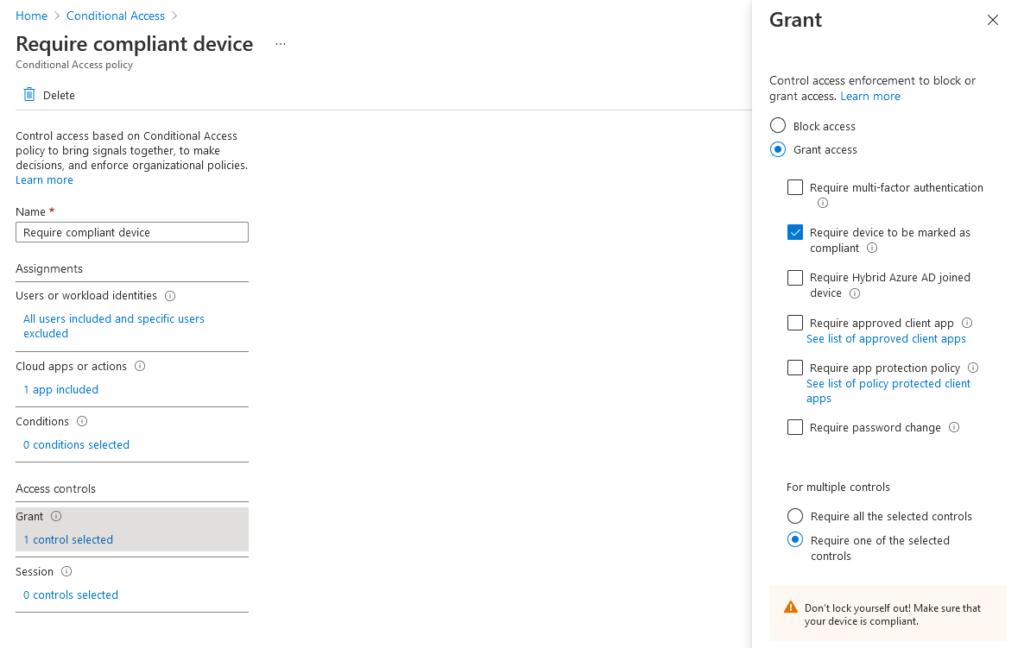Click the Conditions info icon
Screen dimensions: 1024x648
(82, 421)
